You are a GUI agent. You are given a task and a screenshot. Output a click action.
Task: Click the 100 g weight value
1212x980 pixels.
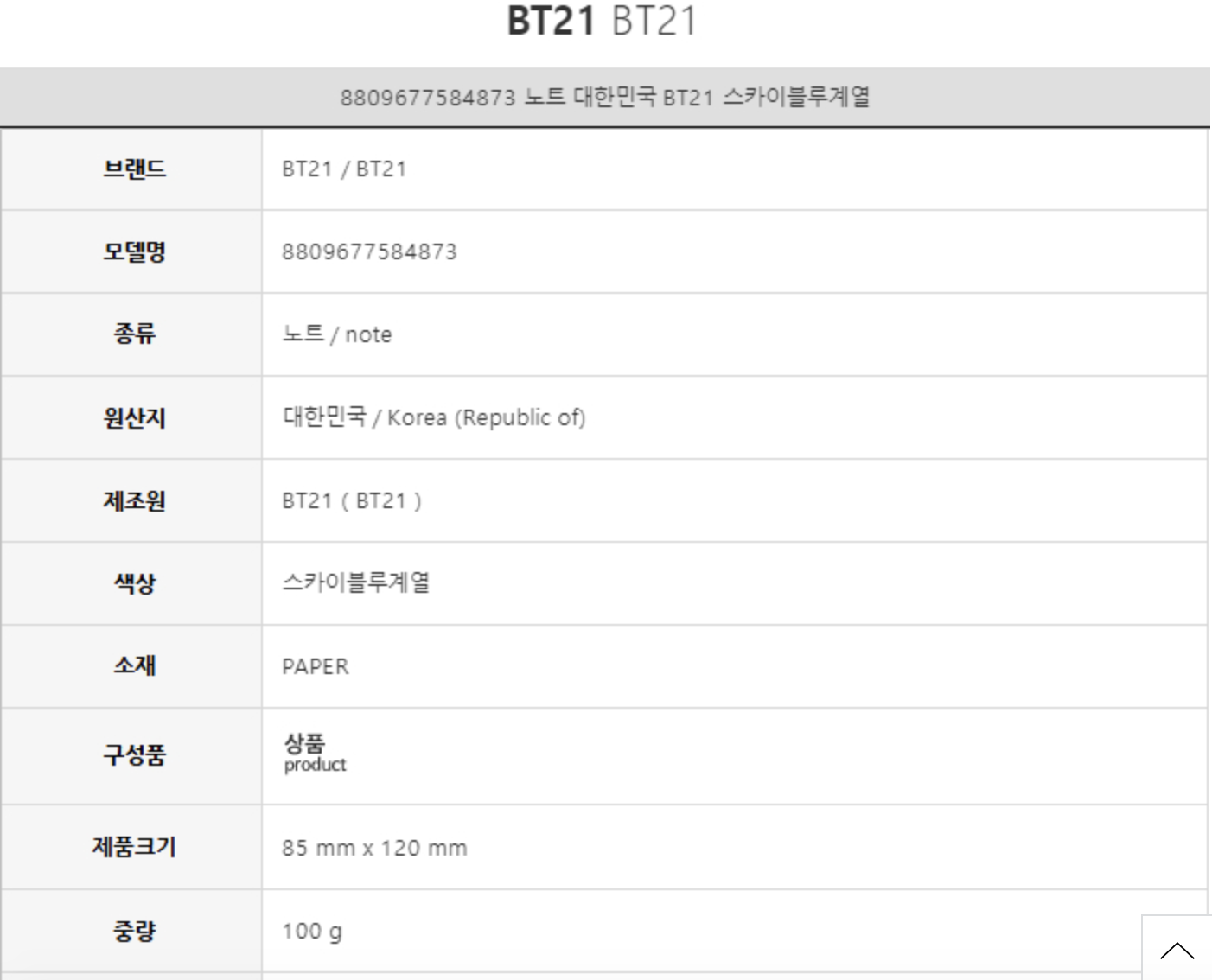[x=312, y=931]
